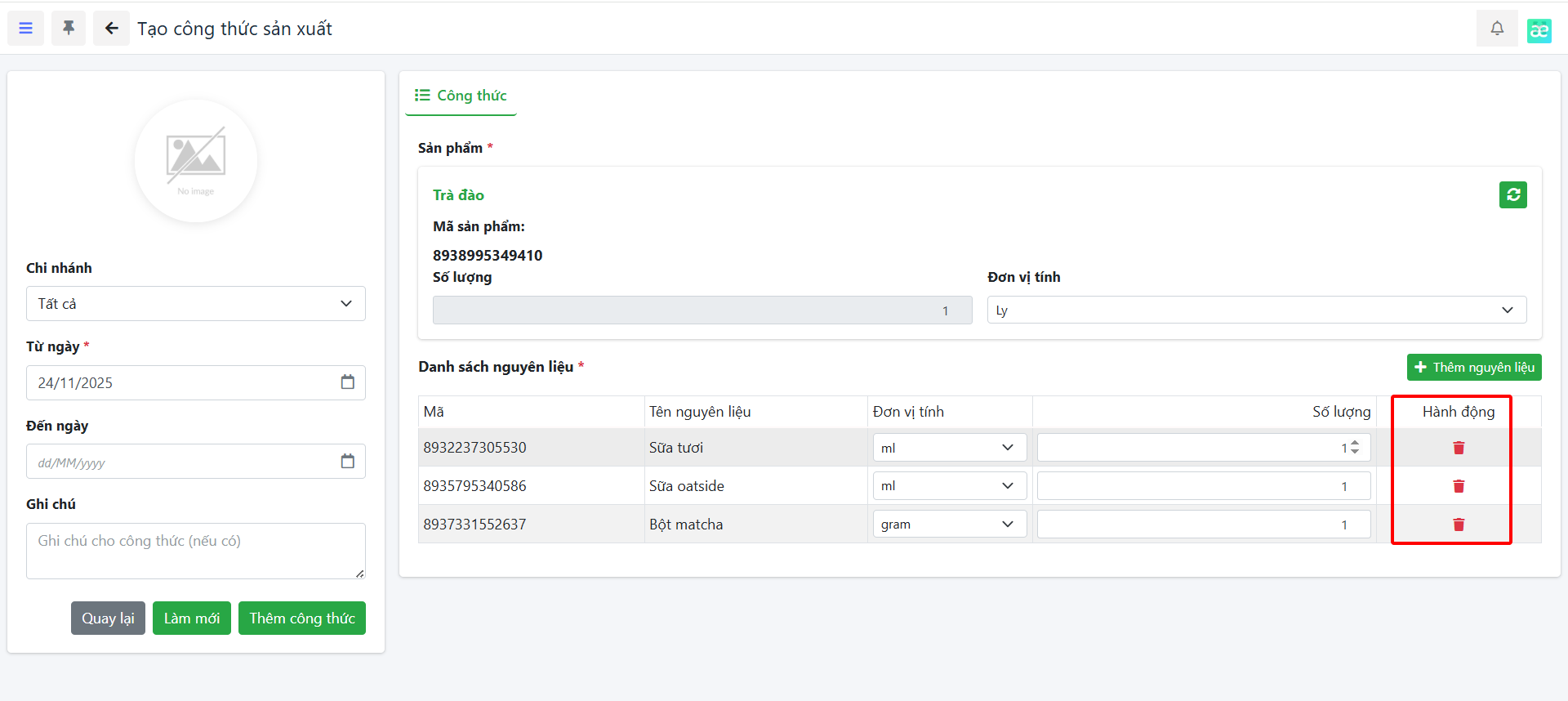This screenshot has width=1568, height=701.
Task: Delete the Sữa tươi ingredient row
Action: point(1458,448)
